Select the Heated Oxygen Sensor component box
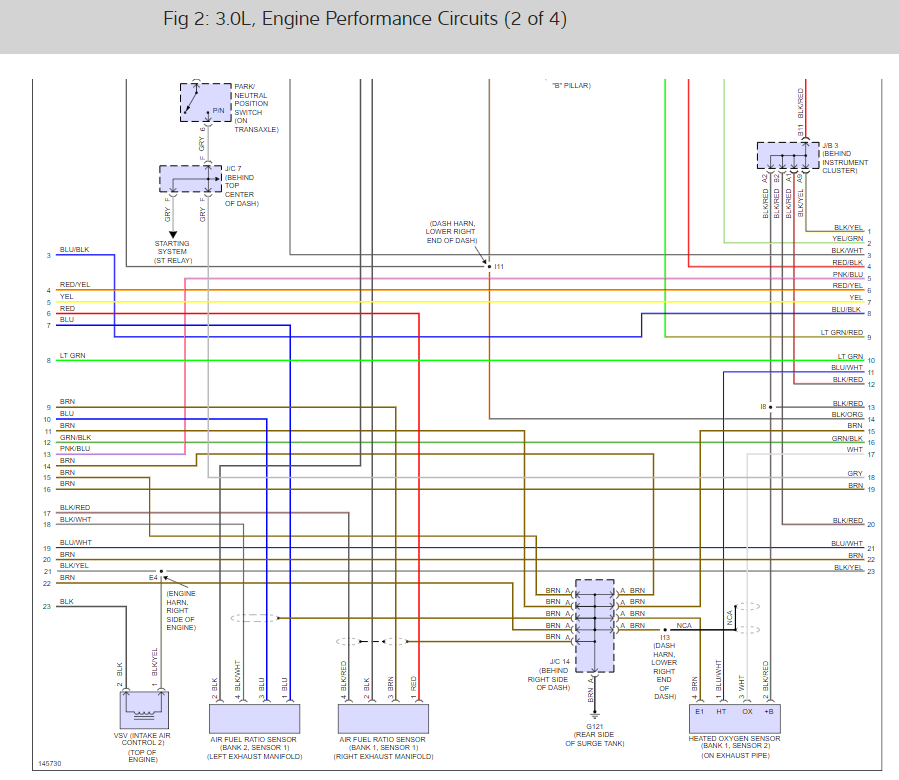Screen dimensions: 899x780 click(734, 717)
